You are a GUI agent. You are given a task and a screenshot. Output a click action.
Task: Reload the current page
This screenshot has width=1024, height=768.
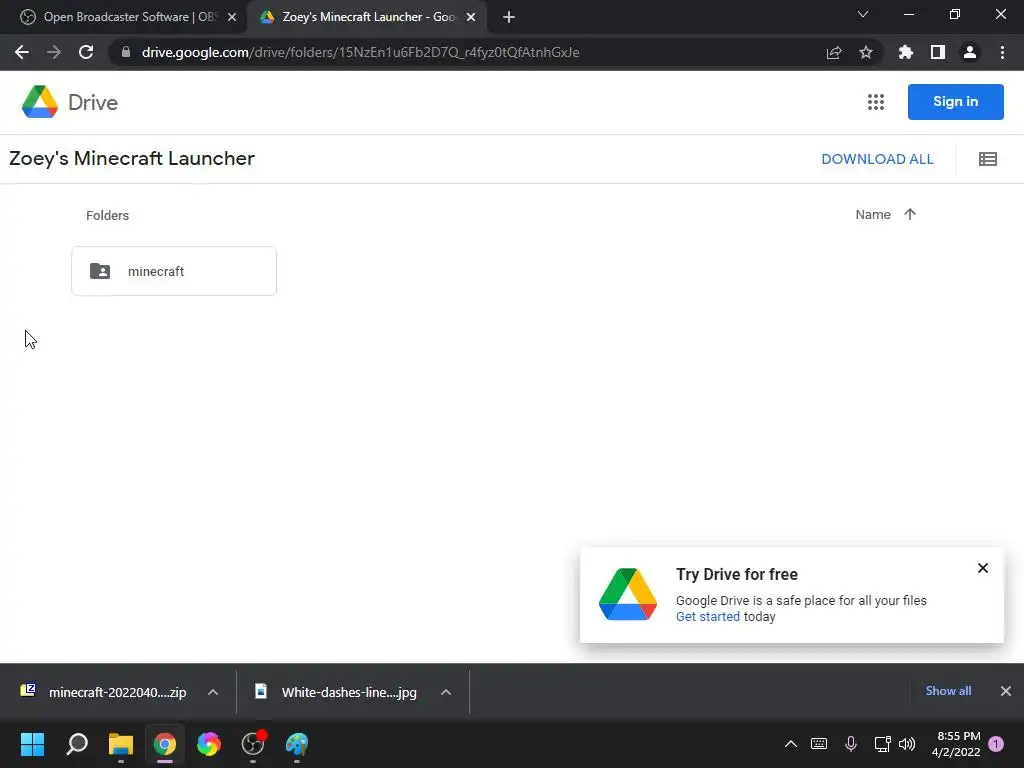(x=86, y=52)
